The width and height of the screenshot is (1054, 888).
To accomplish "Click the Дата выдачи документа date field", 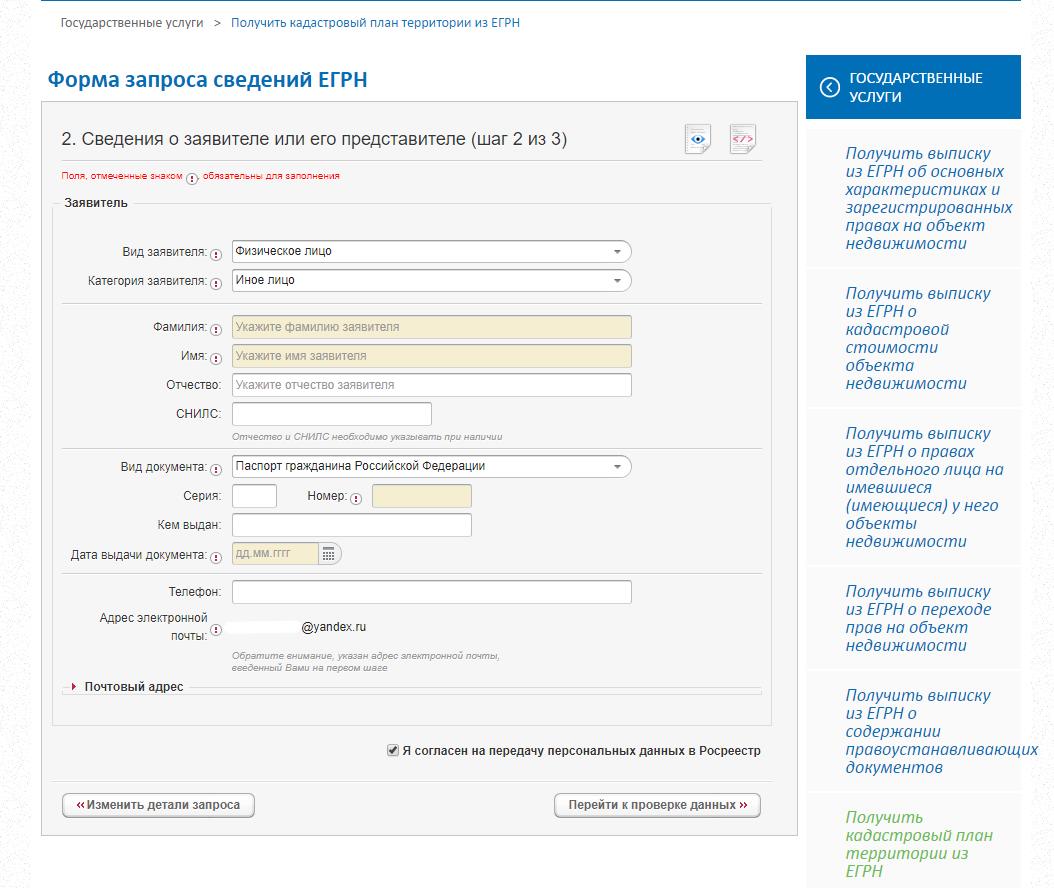I will pos(275,554).
